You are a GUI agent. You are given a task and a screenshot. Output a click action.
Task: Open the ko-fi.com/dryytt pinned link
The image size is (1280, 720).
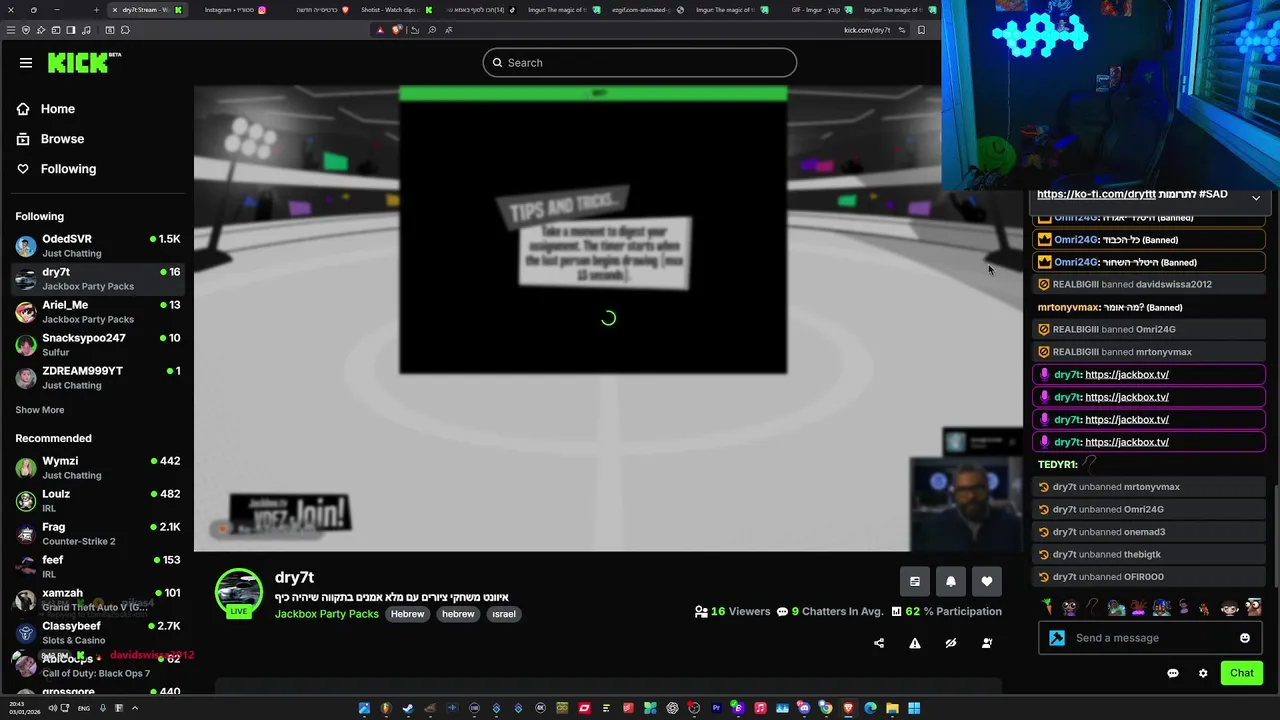click(x=1096, y=194)
